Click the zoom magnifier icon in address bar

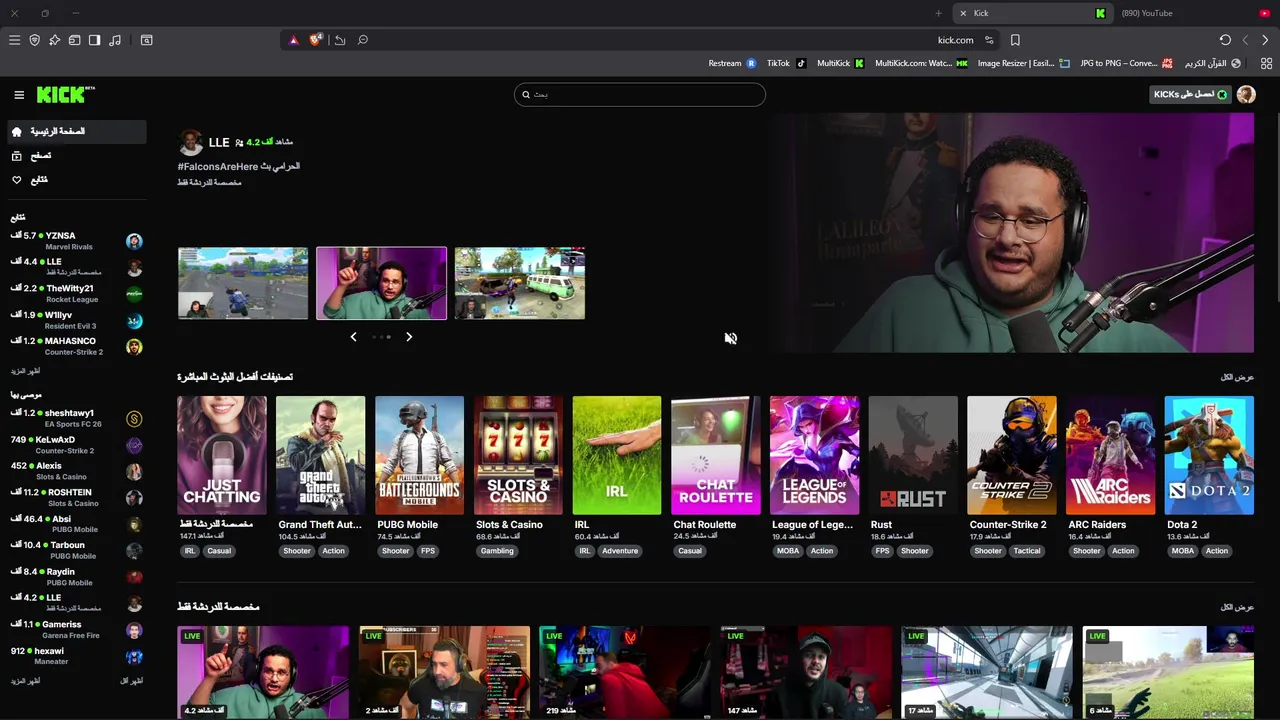point(363,40)
